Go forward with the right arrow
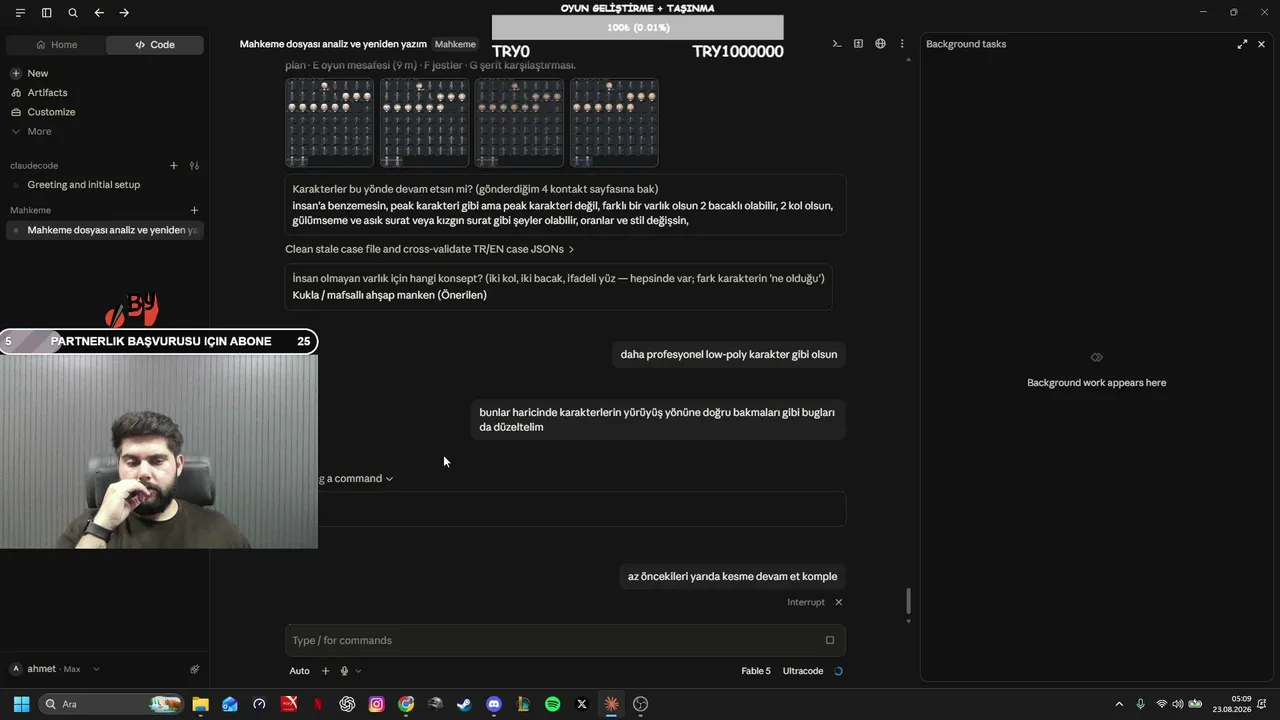The height and width of the screenshot is (720, 1280). coord(124,13)
